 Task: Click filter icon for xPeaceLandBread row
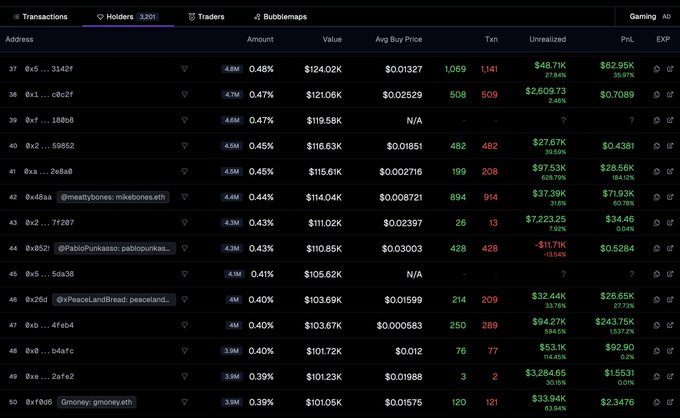(185, 300)
